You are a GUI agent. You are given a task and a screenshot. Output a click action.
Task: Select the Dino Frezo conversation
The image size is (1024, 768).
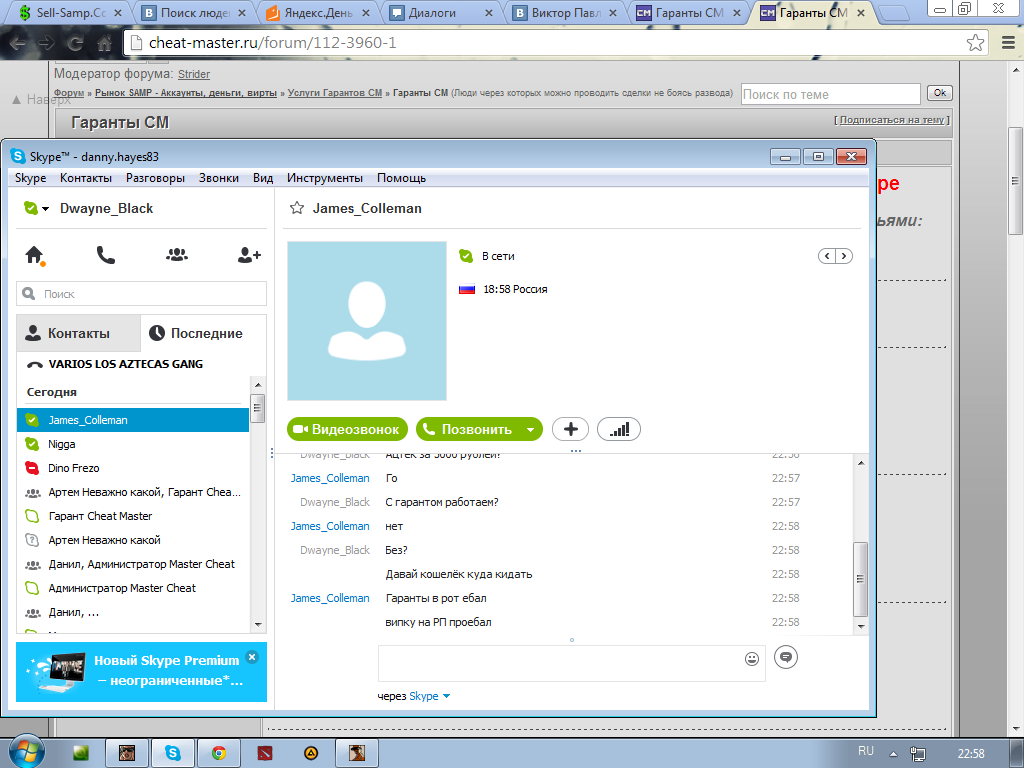(133, 468)
